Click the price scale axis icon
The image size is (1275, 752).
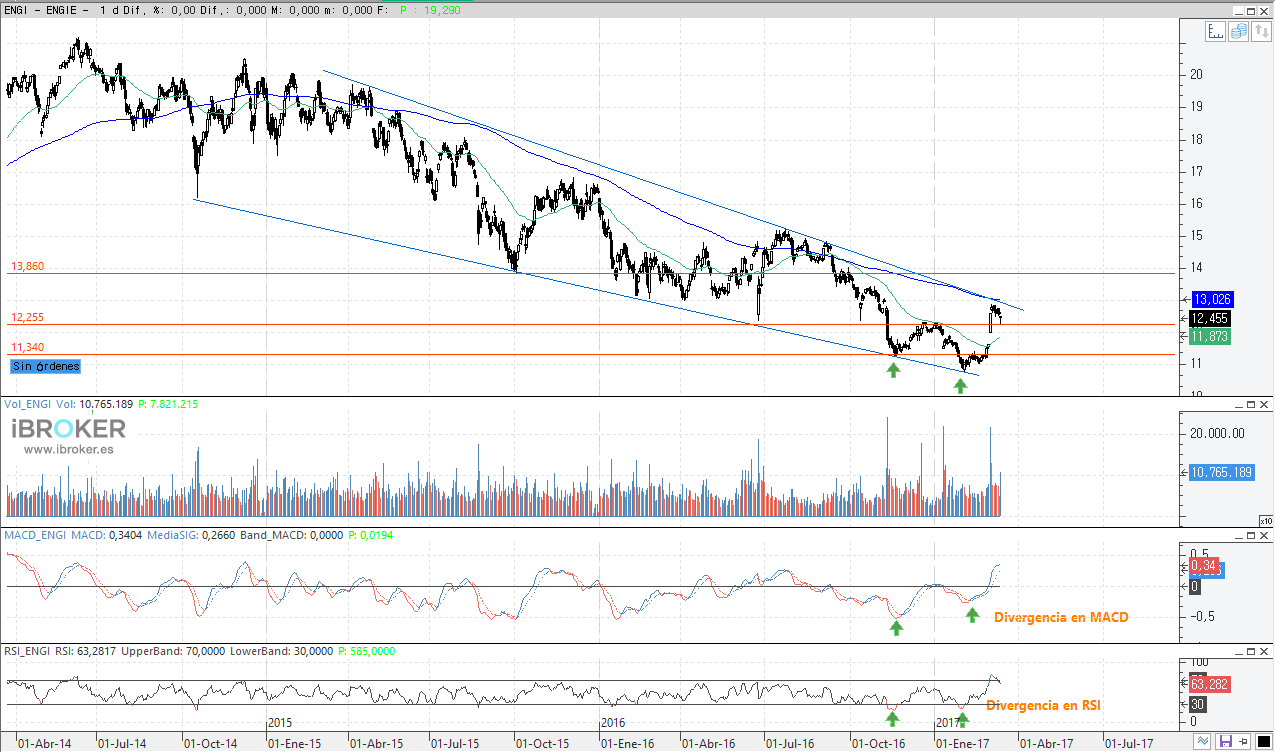coord(1215,32)
